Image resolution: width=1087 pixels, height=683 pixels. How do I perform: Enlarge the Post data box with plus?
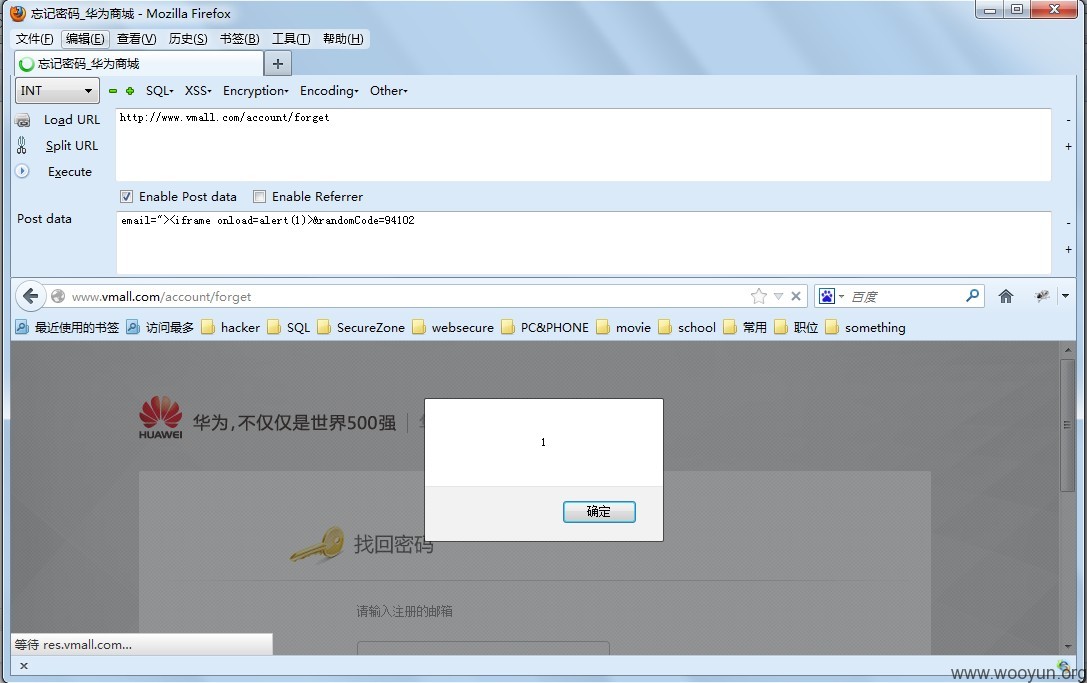1068,249
